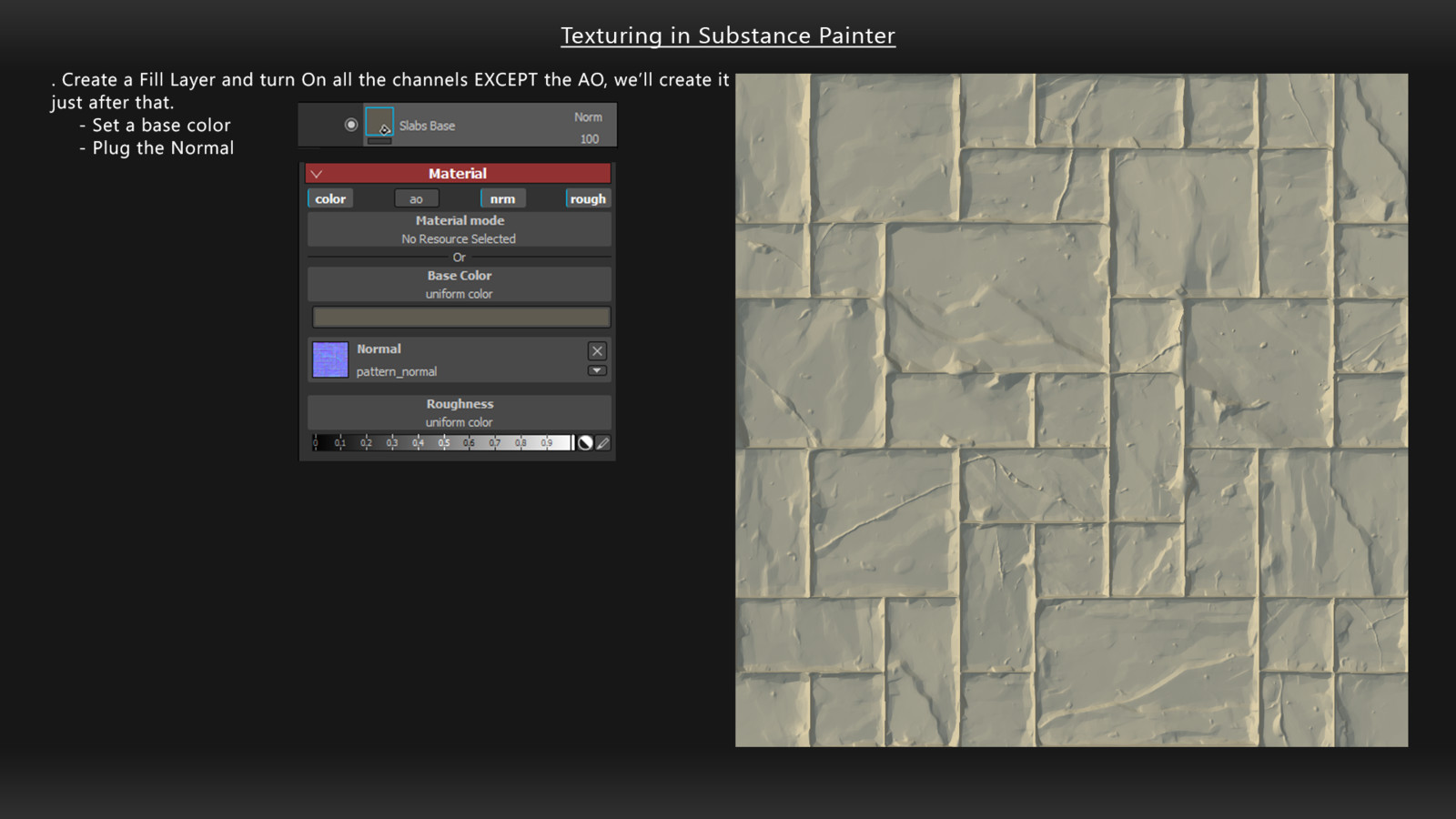This screenshot has height=819, width=1456.
Task: Click the Base Color uniform color button
Action: click(460, 284)
